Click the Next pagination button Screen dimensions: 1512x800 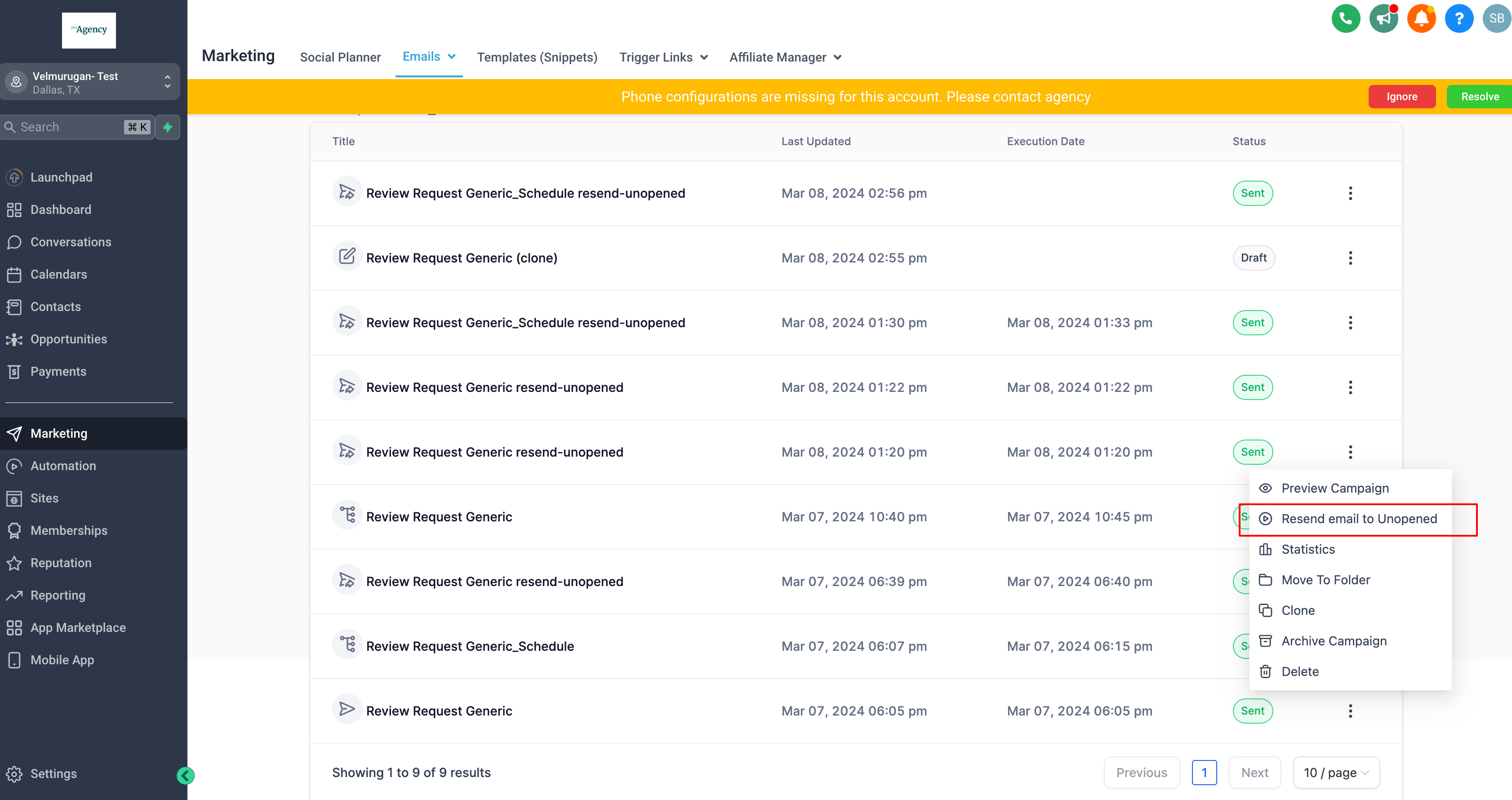tap(1255, 773)
